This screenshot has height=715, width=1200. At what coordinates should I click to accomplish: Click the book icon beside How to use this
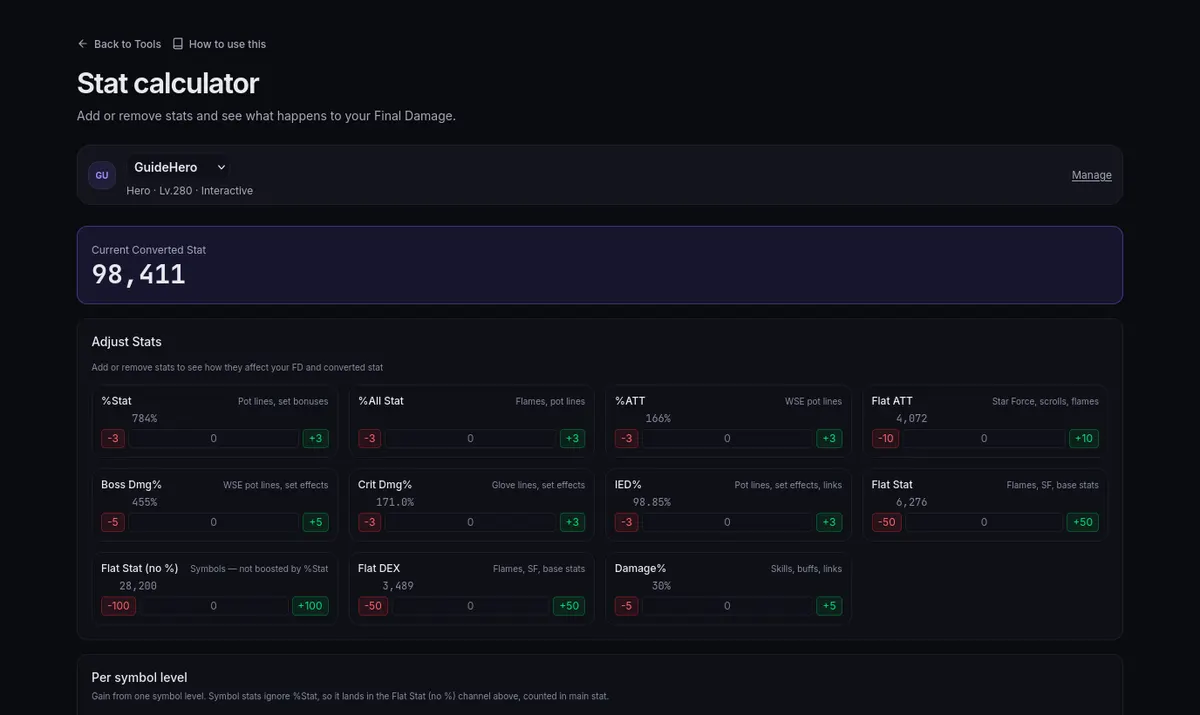pos(178,44)
